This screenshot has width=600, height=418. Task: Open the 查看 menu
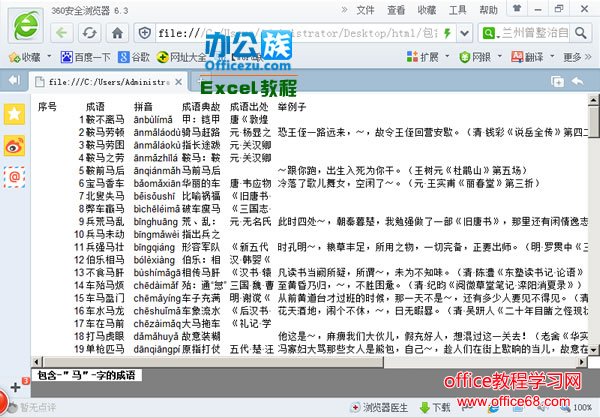click(x=396, y=10)
